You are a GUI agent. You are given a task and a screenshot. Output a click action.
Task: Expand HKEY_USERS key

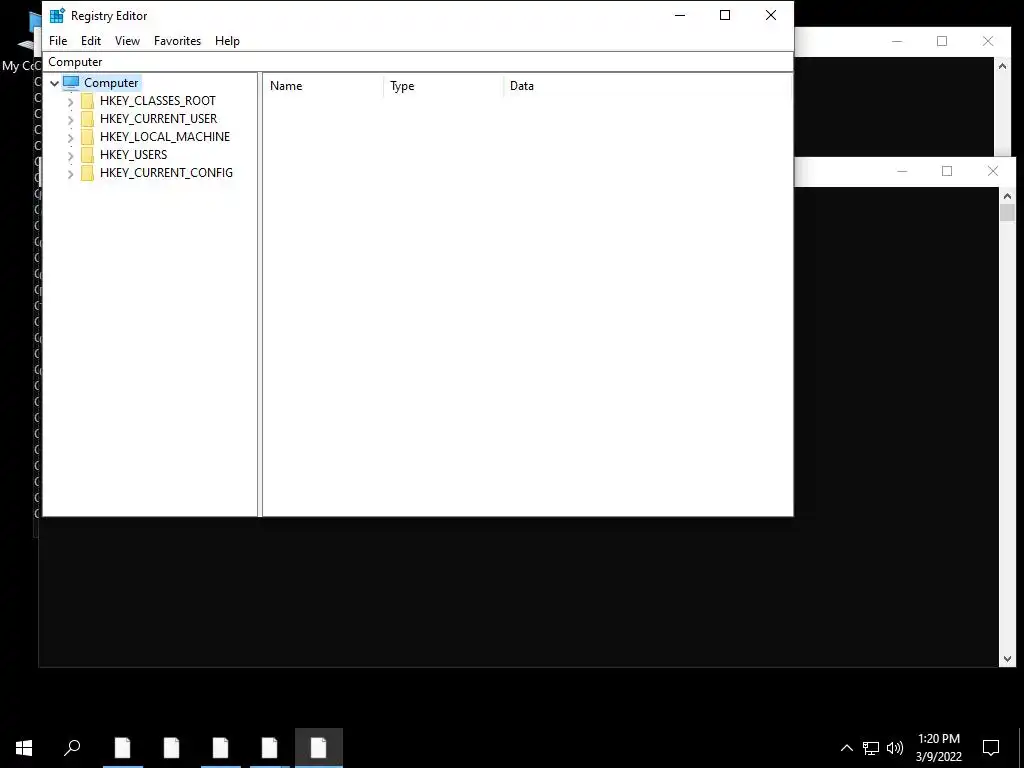pyautogui.click(x=71, y=155)
